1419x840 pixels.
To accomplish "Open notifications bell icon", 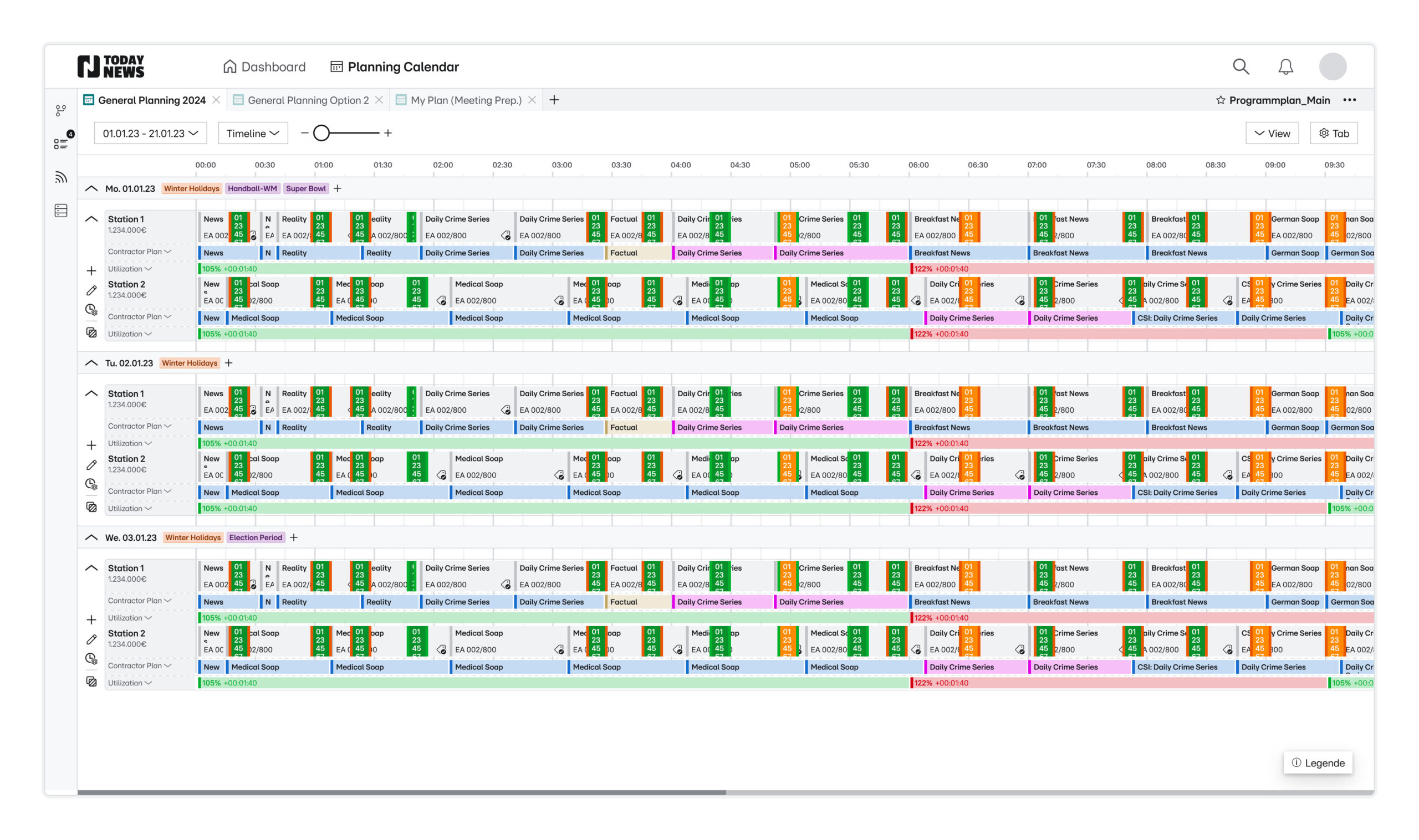I will 1285,67.
